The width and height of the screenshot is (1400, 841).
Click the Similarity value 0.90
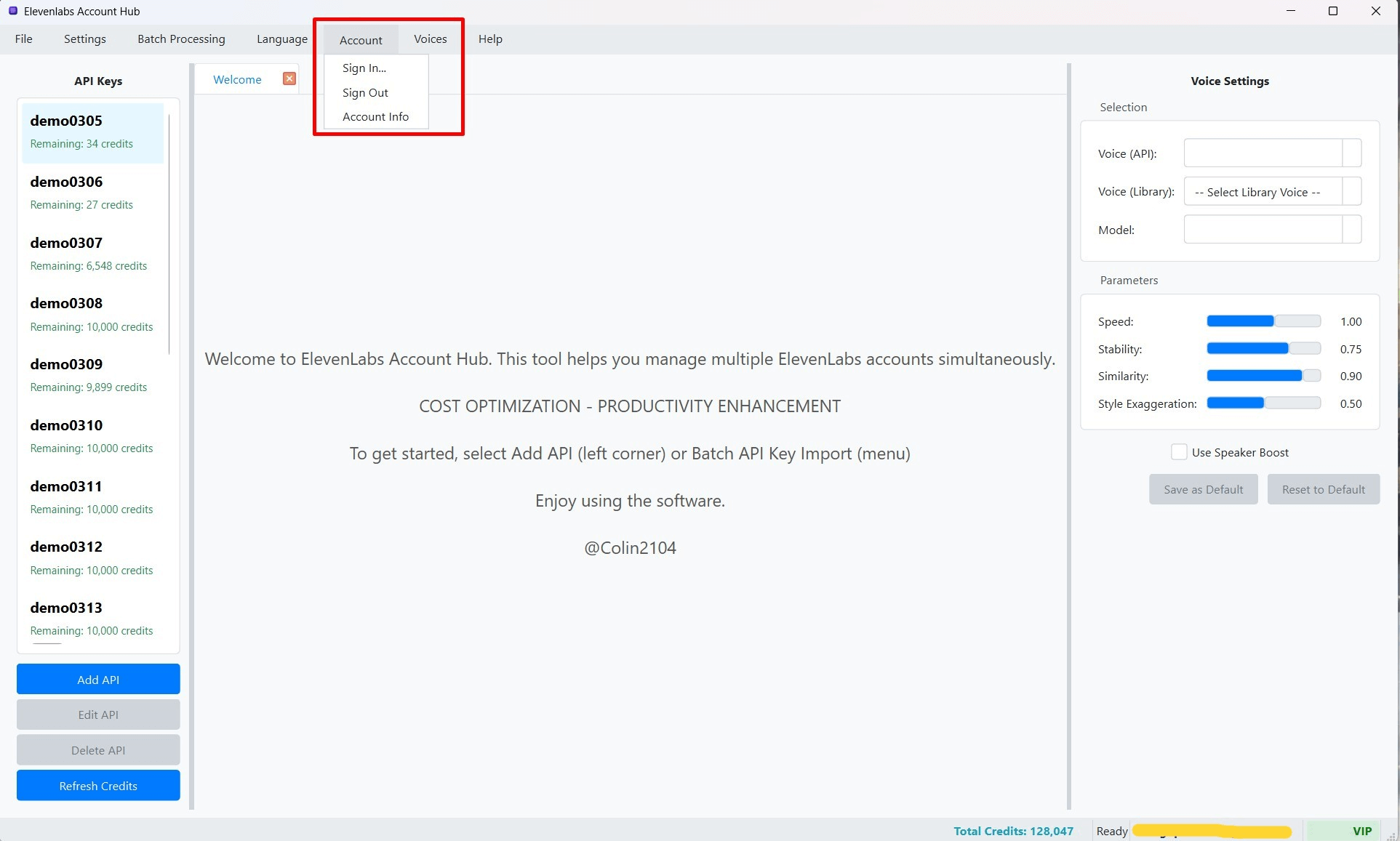pyautogui.click(x=1351, y=376)
